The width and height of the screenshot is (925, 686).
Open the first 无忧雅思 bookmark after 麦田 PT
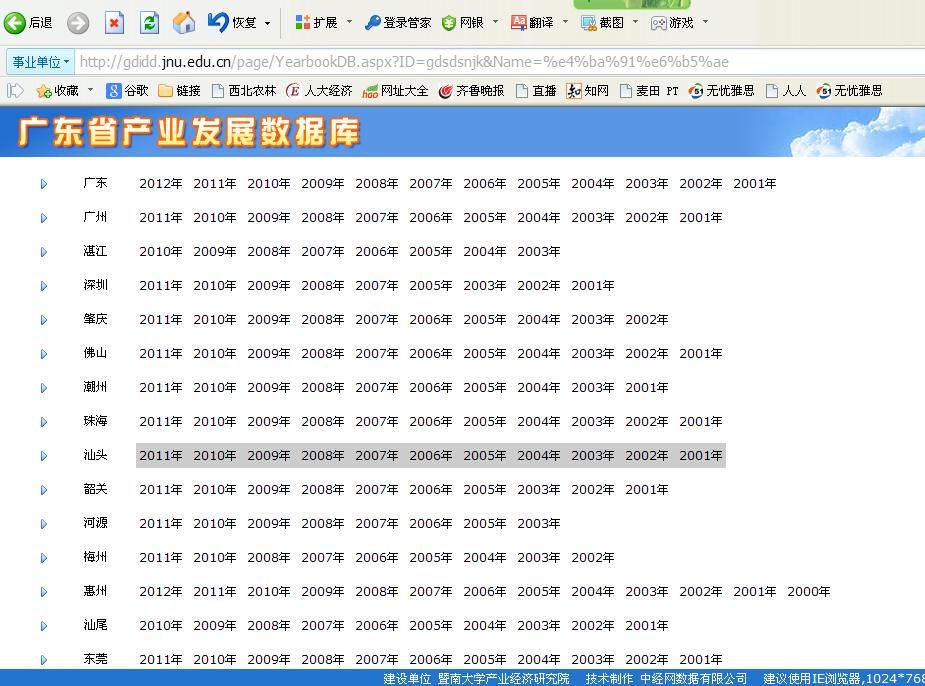[x=721, y=91]
